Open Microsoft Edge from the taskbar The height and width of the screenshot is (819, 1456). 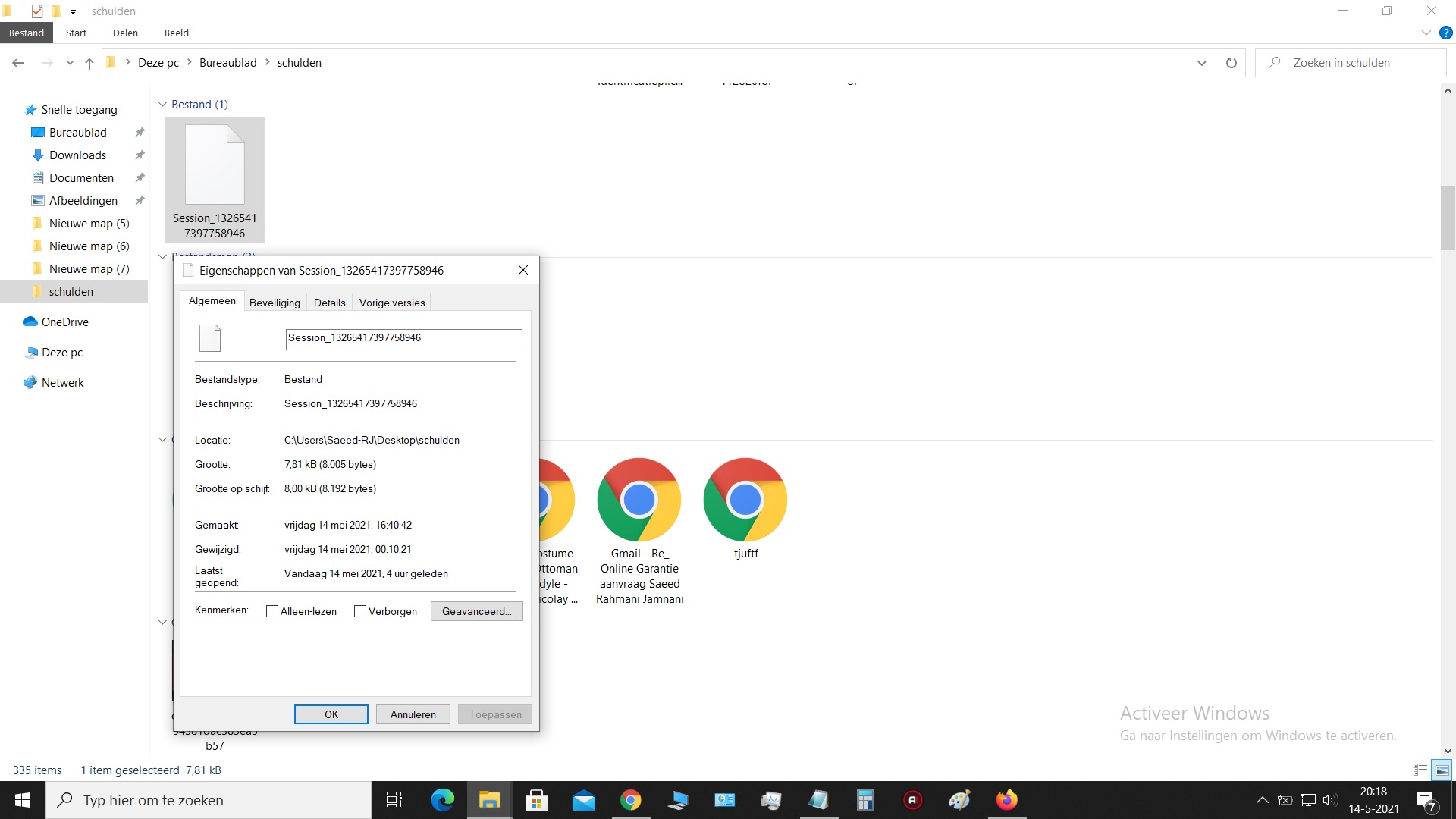click(442, 800)
